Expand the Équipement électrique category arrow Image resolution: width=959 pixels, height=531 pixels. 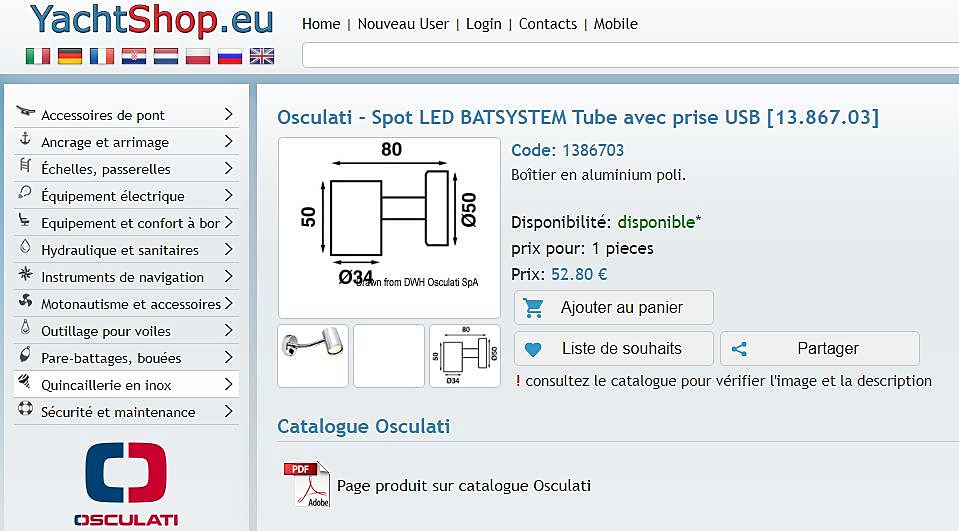(x=228, y=196)
